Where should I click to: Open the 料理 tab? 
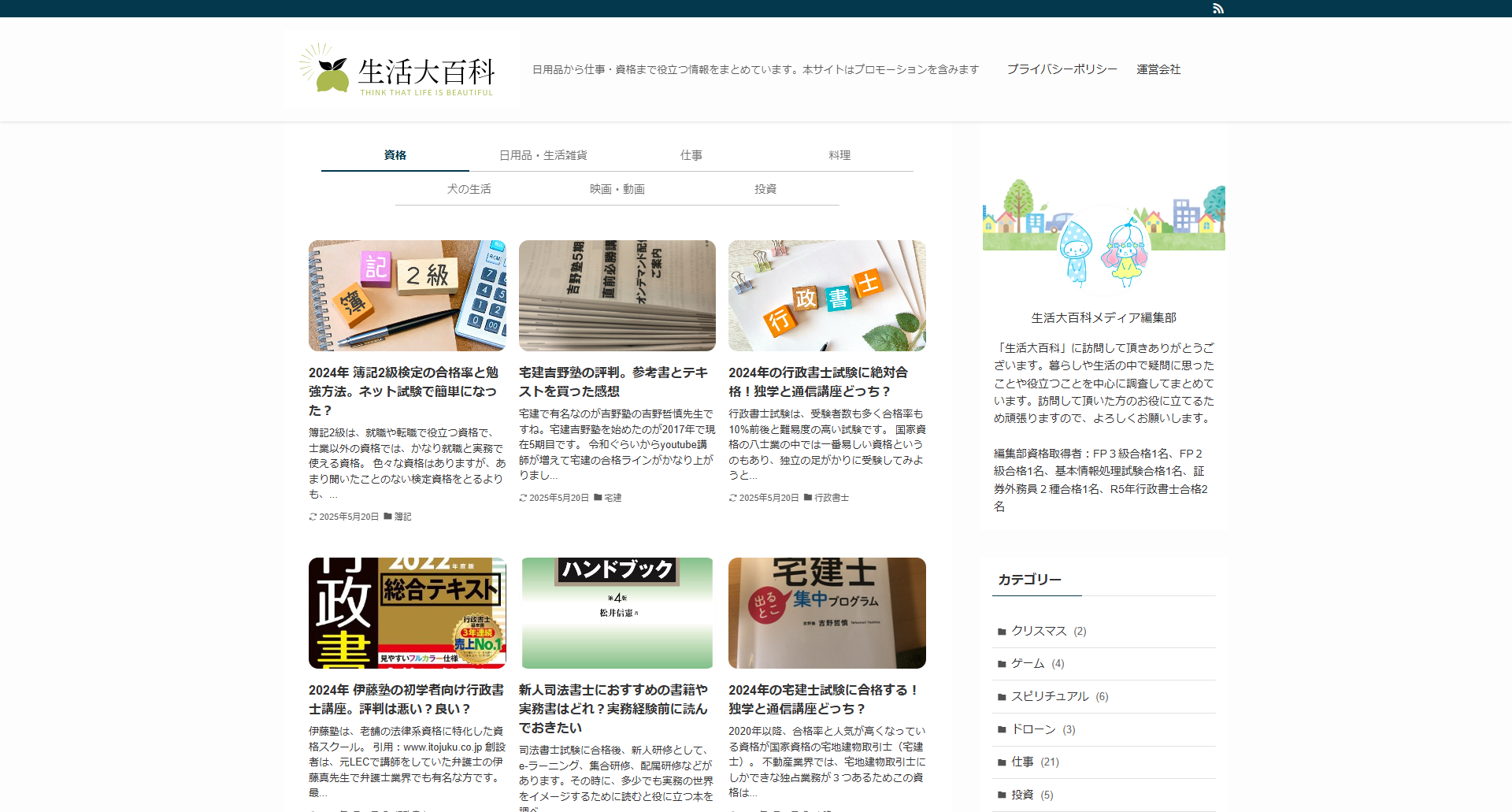pyautogui.click(x=839, y=155)
